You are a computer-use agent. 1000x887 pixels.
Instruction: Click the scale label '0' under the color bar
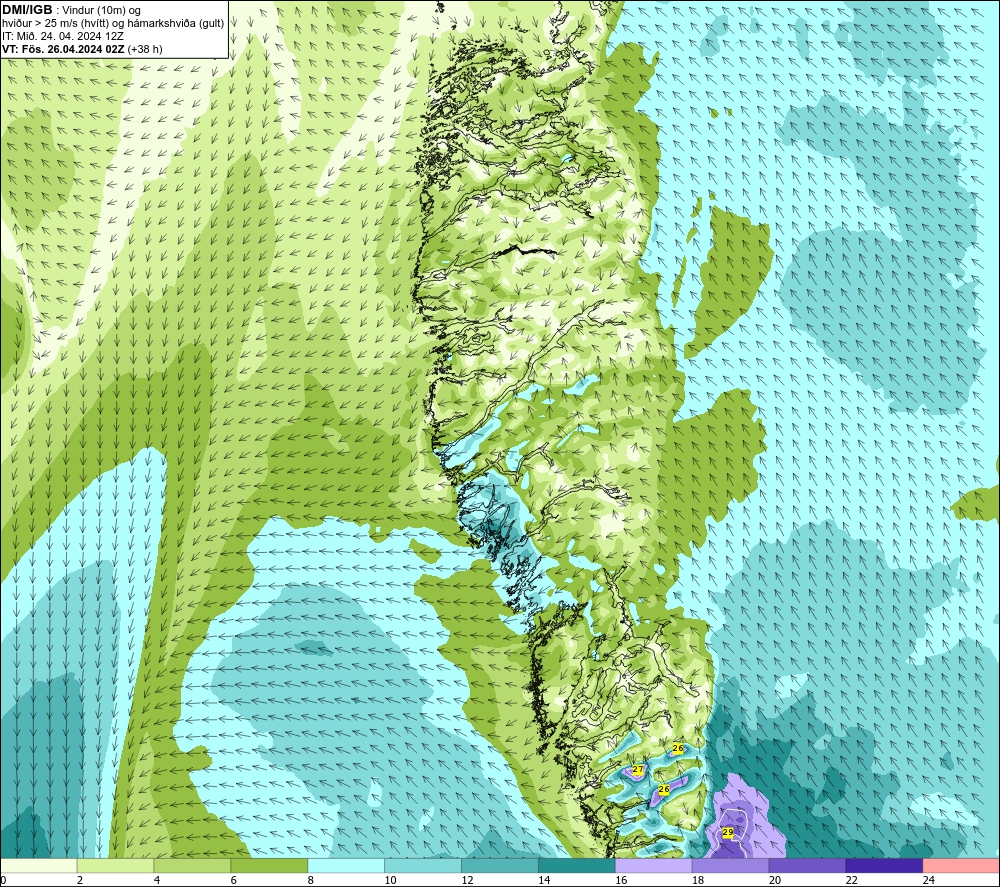(3, 880)
